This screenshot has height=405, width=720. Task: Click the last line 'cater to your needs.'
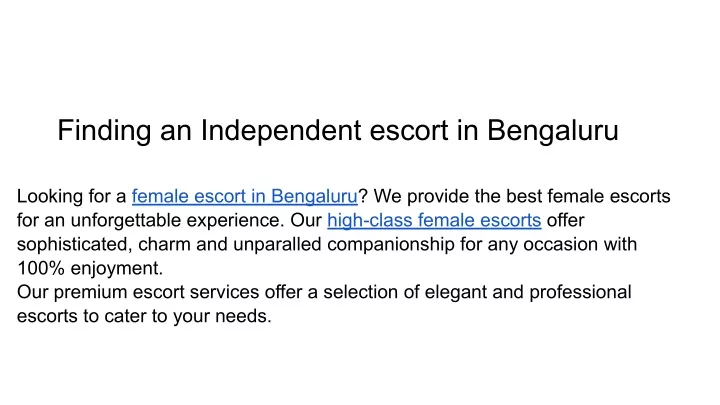[188, 316]
